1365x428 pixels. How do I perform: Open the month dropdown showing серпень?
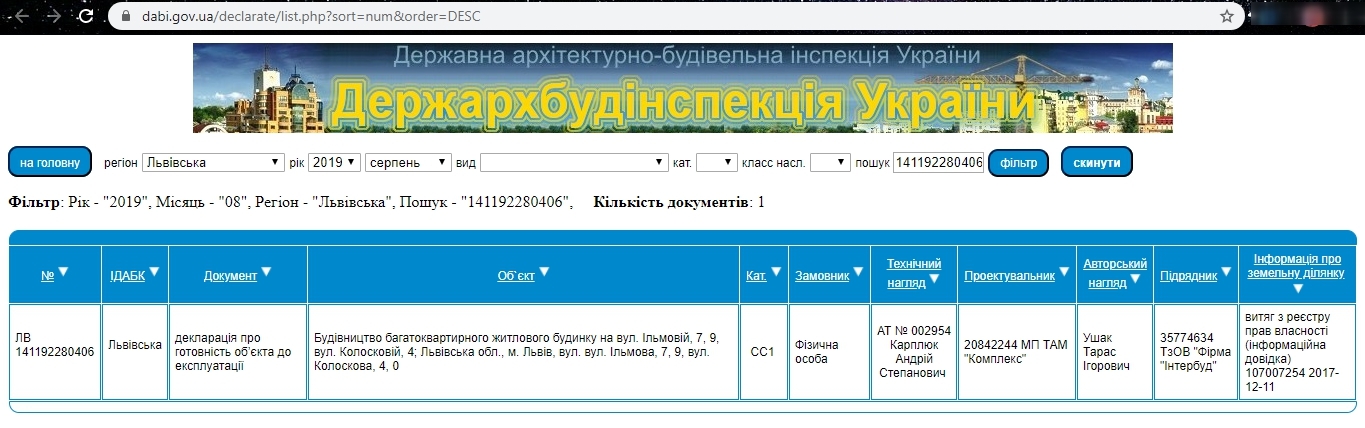[409, 162]
